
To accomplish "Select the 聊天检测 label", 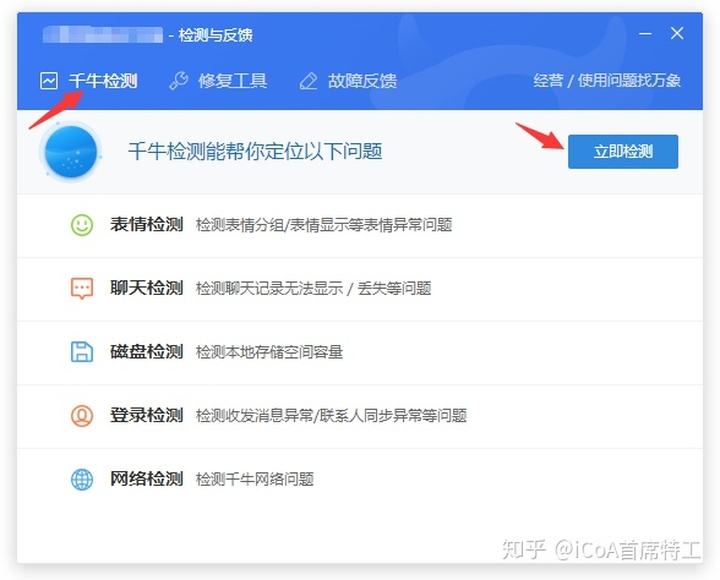I will point(146,288).
